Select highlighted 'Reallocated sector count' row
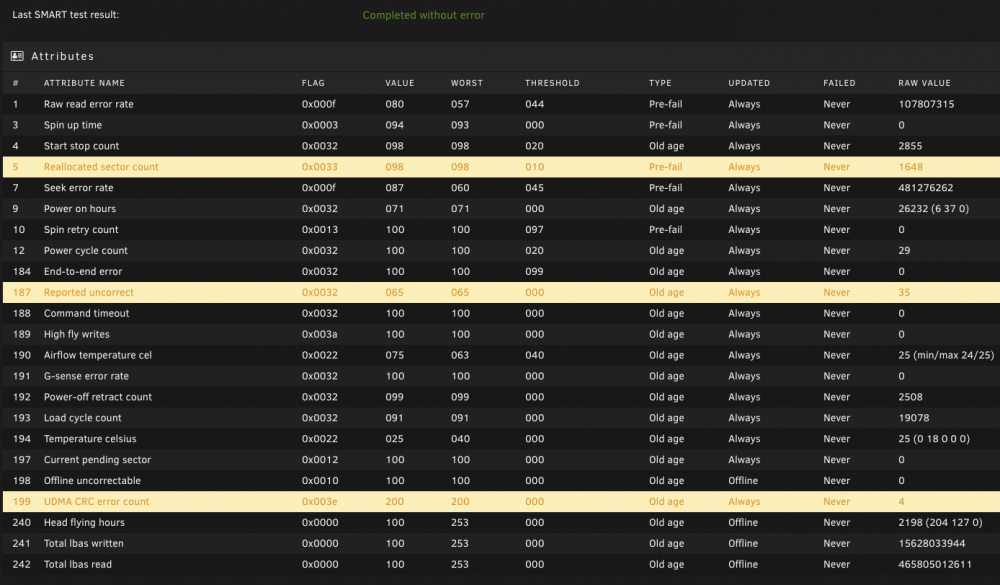This screenshot has height=585, width=1000. (501, 167)
